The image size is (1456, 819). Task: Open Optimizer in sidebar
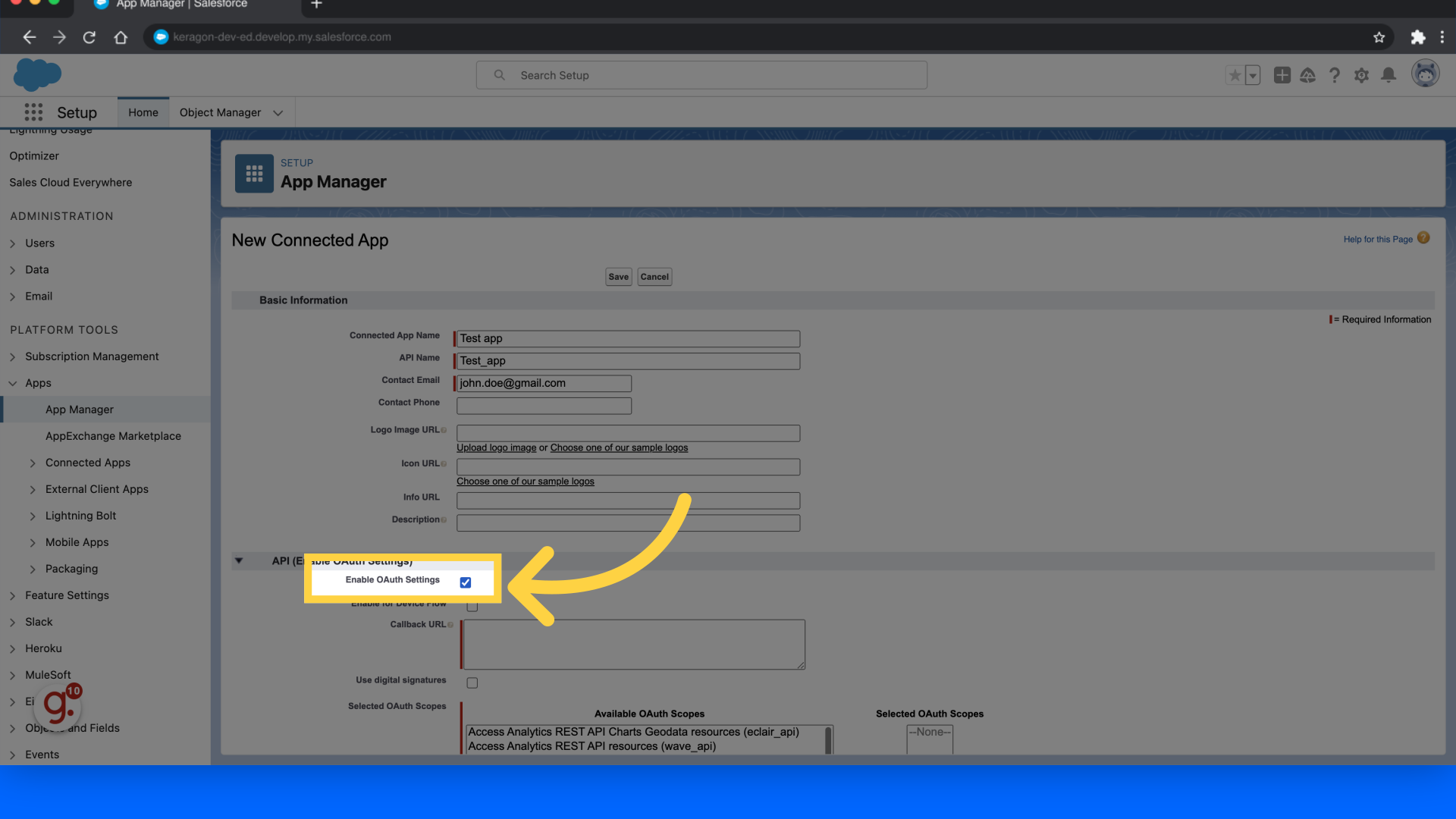point(34,155)
